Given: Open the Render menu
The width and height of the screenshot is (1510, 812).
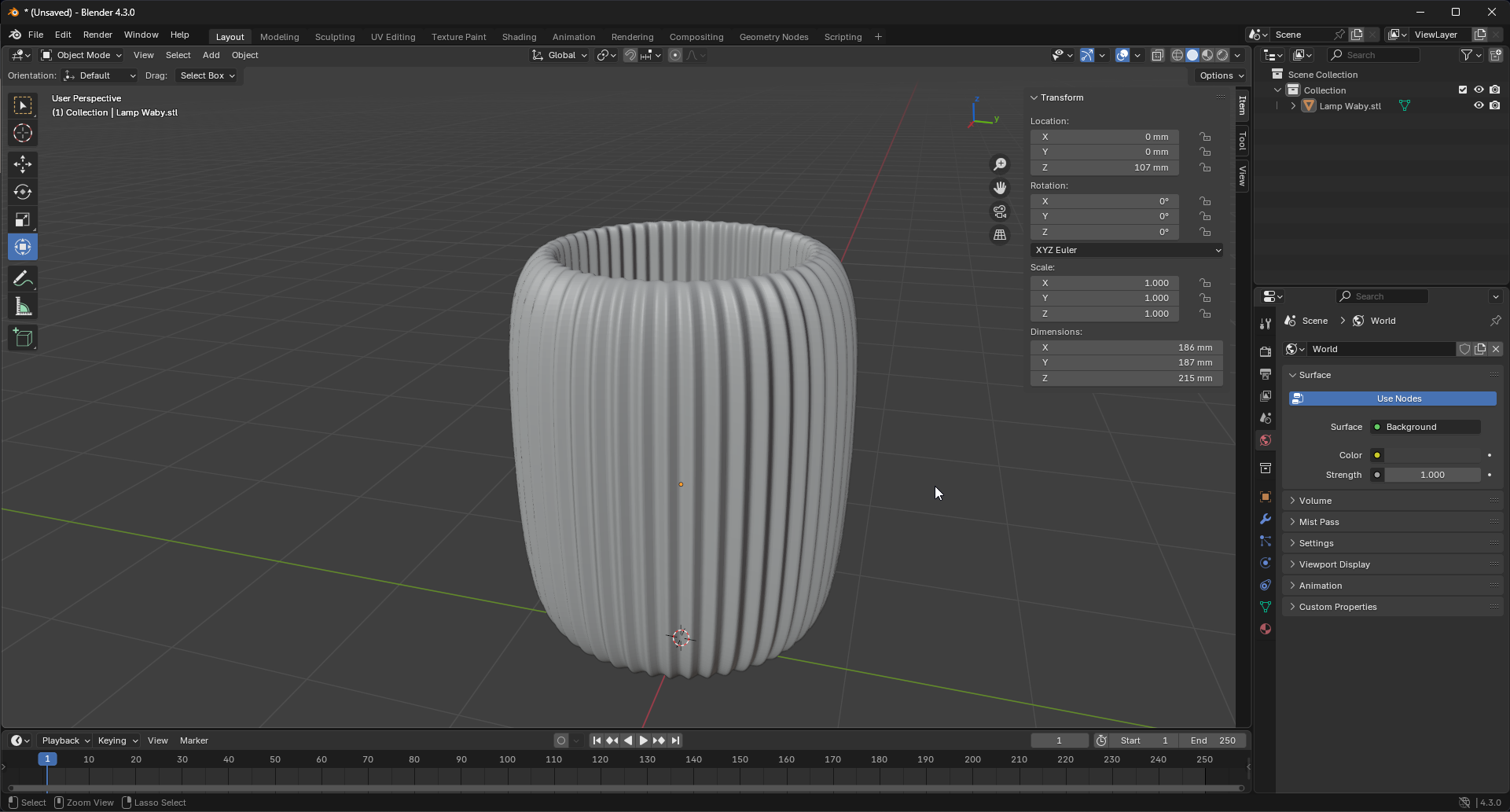Looking at the screenshot, I should [x=97, y=35].
